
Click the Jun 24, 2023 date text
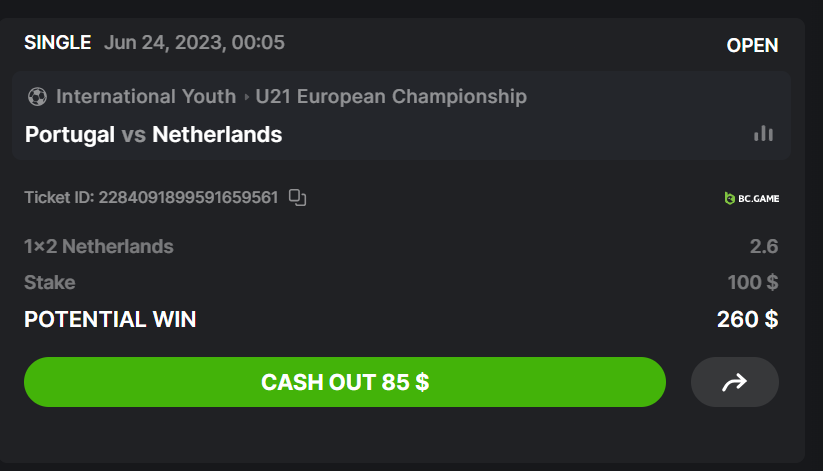coord(194,43)
